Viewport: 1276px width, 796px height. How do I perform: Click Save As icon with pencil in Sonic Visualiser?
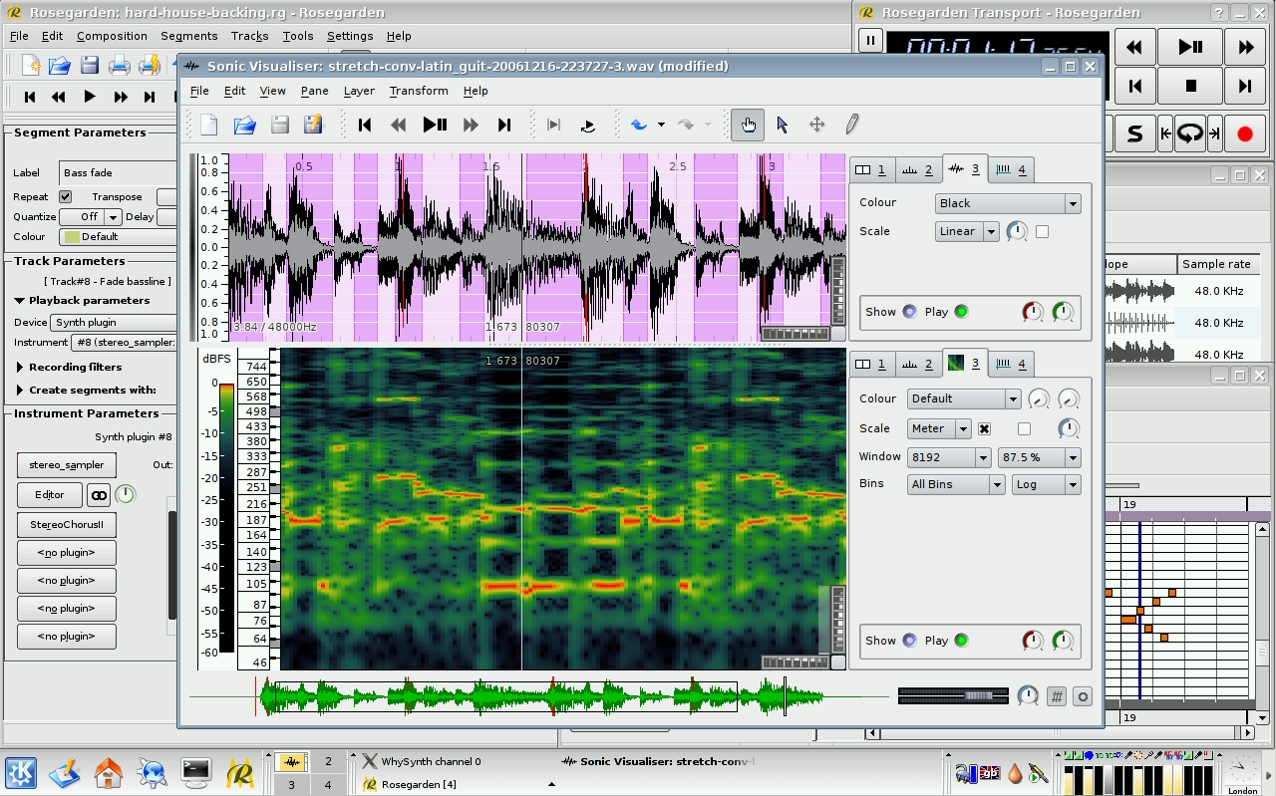(314, 125)
